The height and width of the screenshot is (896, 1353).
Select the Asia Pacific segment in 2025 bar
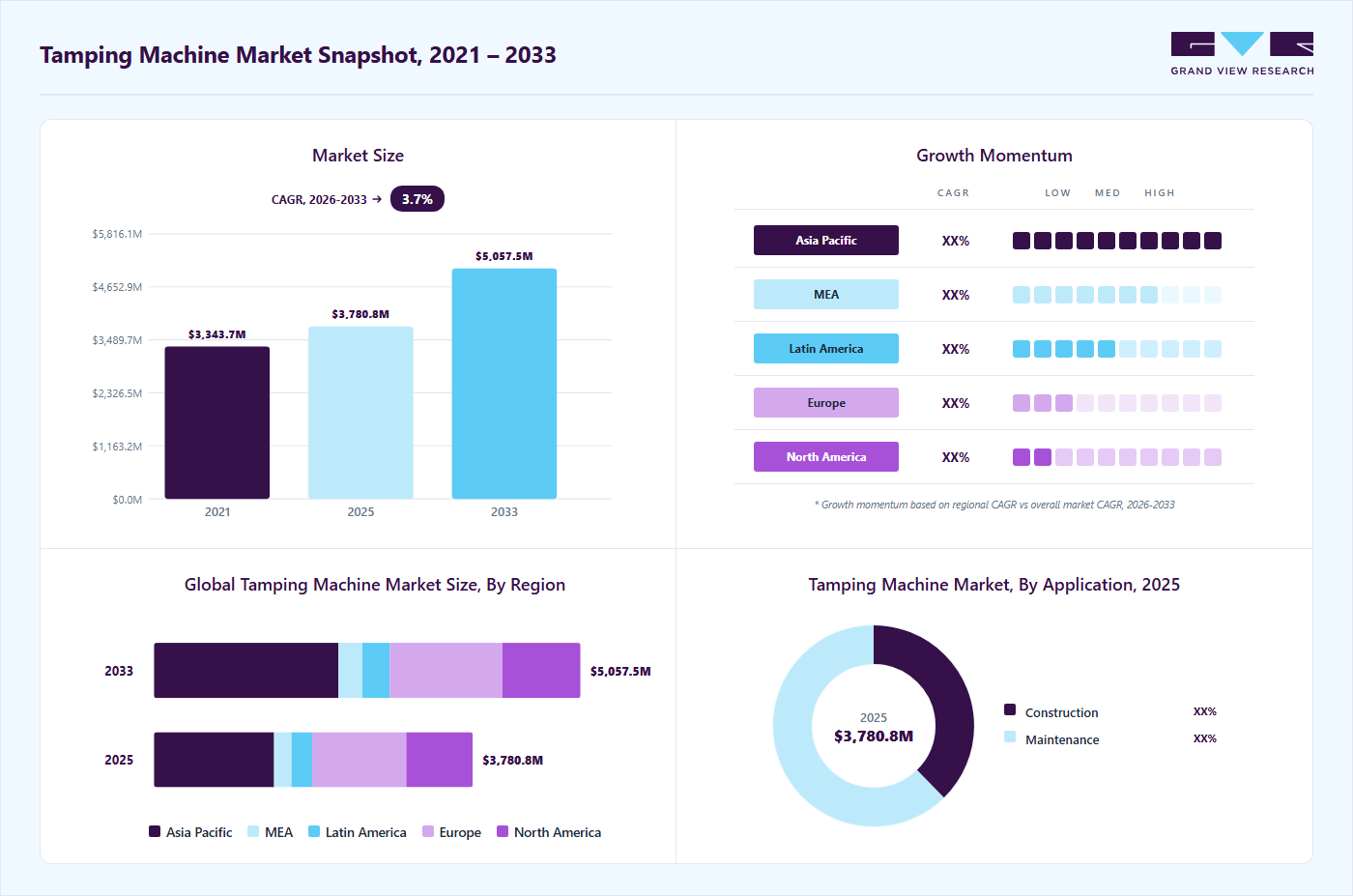pyautogui.click(x=214, y=760)
